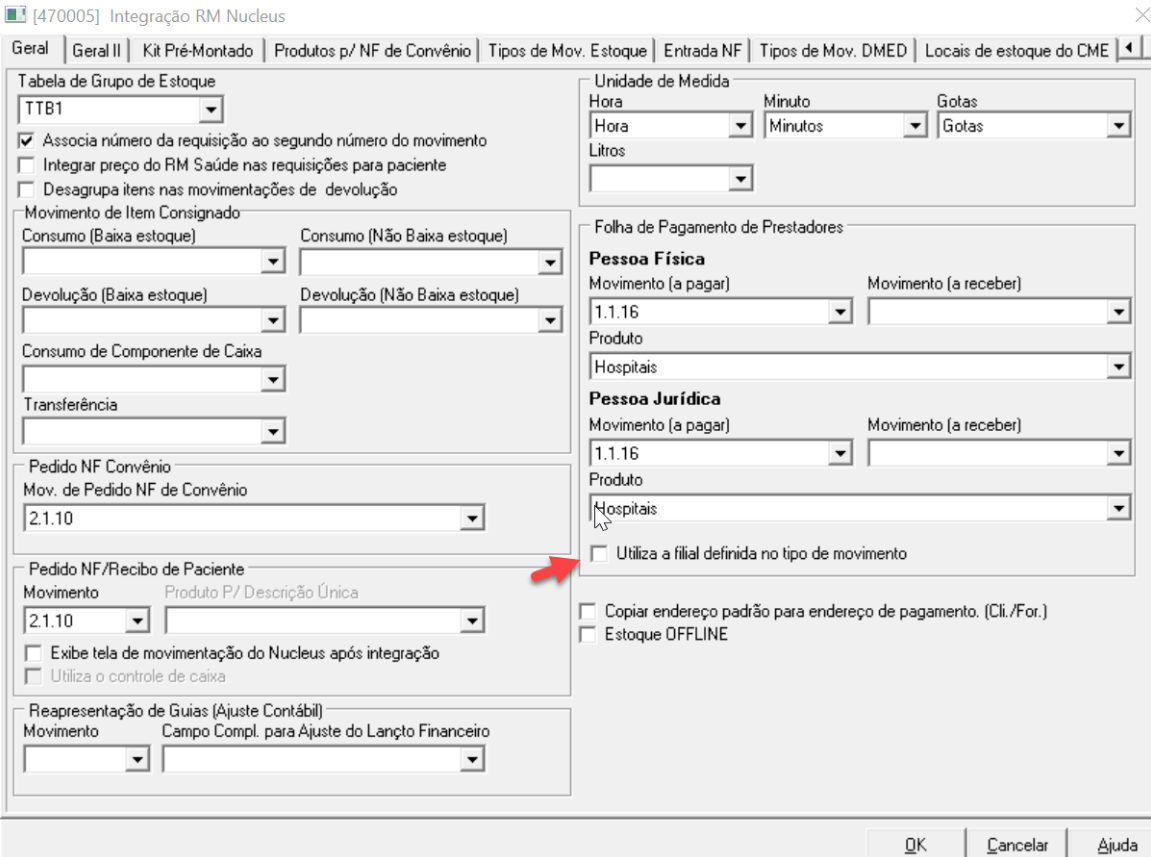1151x857 pixels.
Task: Open the Tipos de Mov. DMED tab
Action: point(833,51)
